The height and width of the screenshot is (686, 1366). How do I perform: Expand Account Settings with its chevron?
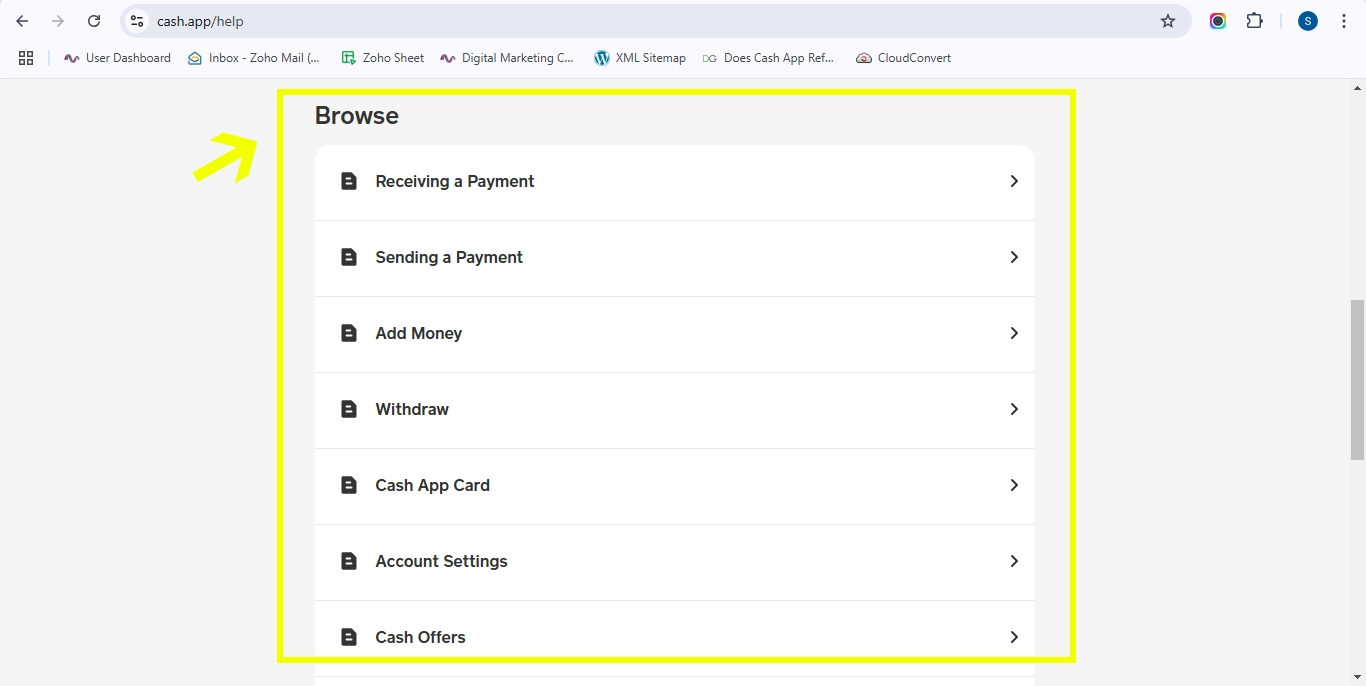[x=1014, y=561]
